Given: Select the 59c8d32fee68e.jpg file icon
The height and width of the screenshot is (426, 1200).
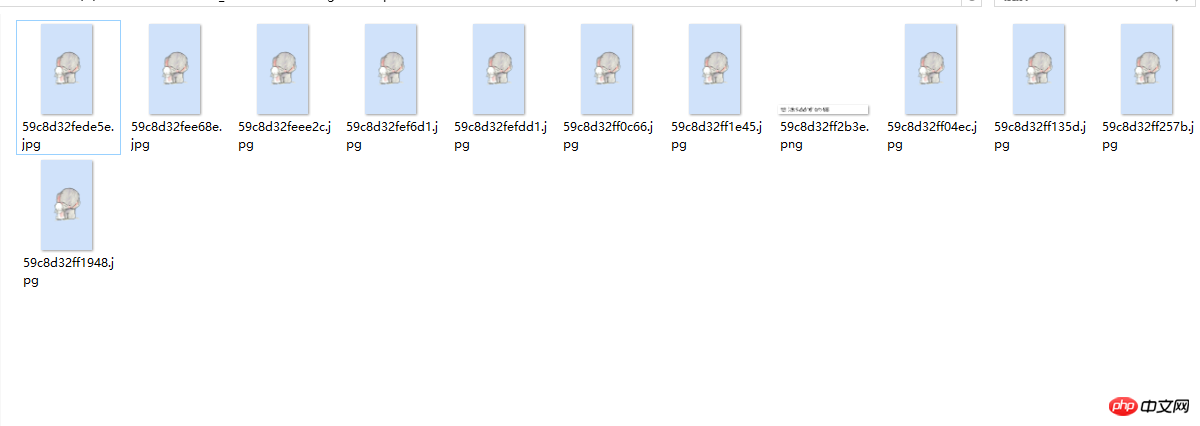Looking at the screenshot, I should coord(175,69).
